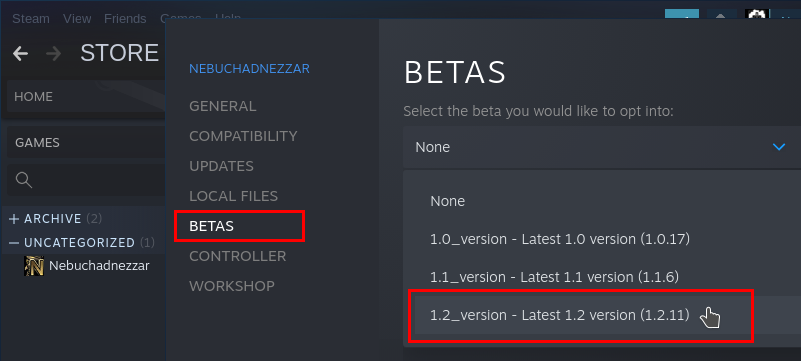
Task: Go to the Local Files tab
Action: 233,196
